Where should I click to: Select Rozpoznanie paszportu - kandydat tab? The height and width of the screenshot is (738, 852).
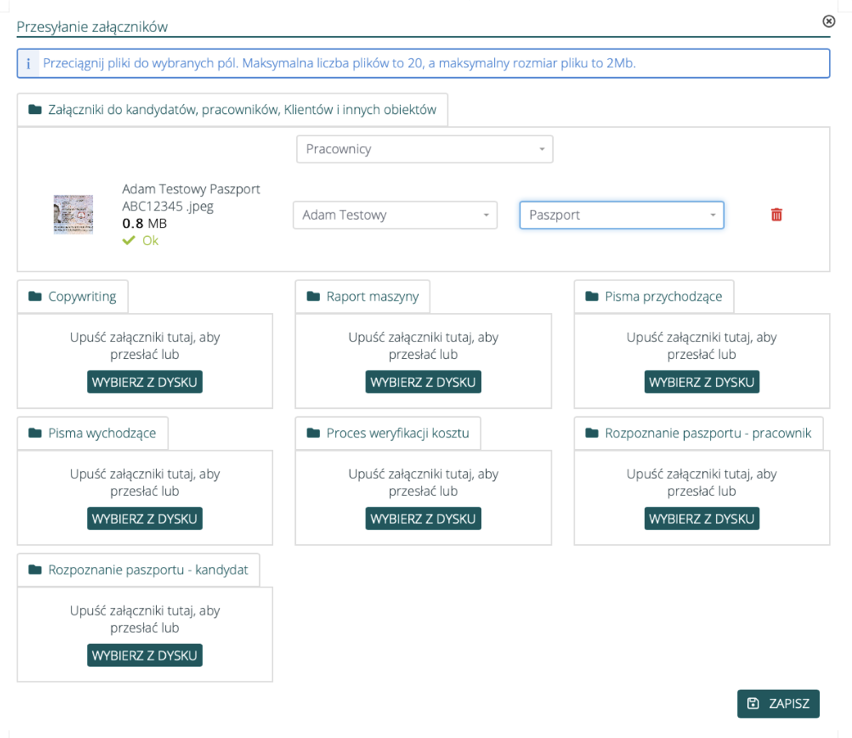pos(139,570)
